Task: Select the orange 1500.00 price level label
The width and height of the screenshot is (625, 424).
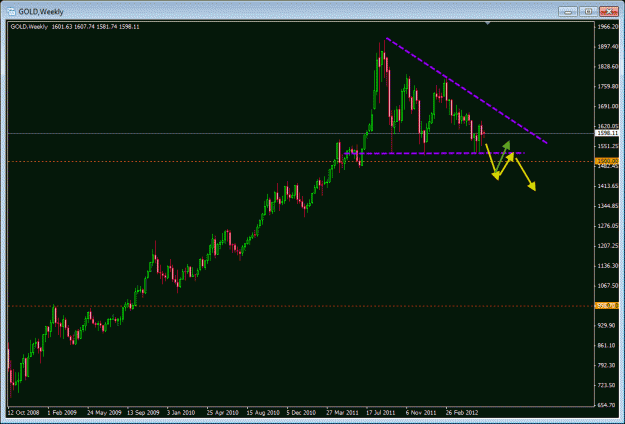Action: coord(607,161)
